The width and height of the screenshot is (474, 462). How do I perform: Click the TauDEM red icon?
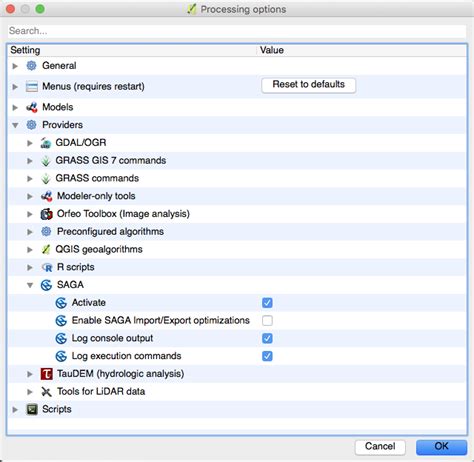[46, 374]
